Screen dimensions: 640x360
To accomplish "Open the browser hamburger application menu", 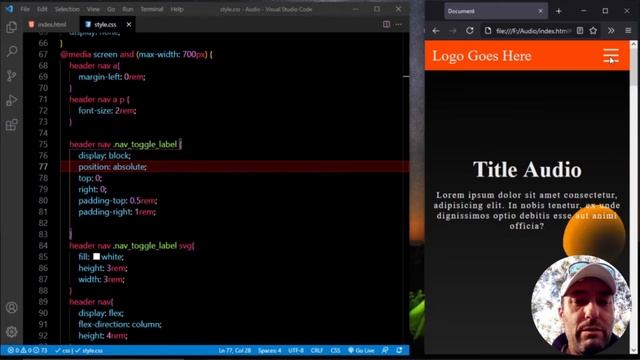I will tap(628, 31).
